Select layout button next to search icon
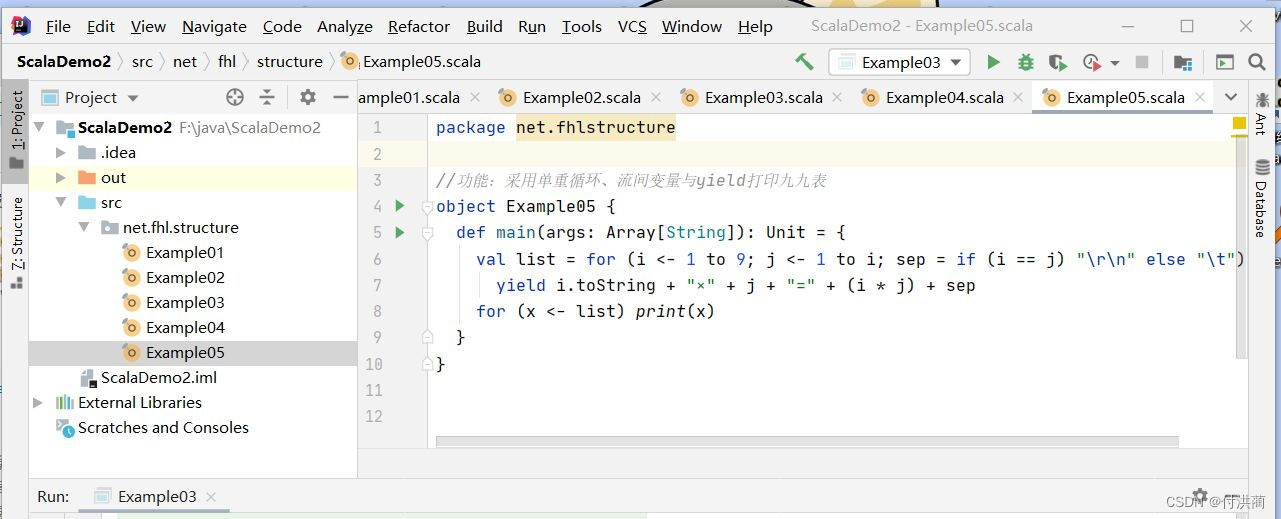 tap(1225, 62)
